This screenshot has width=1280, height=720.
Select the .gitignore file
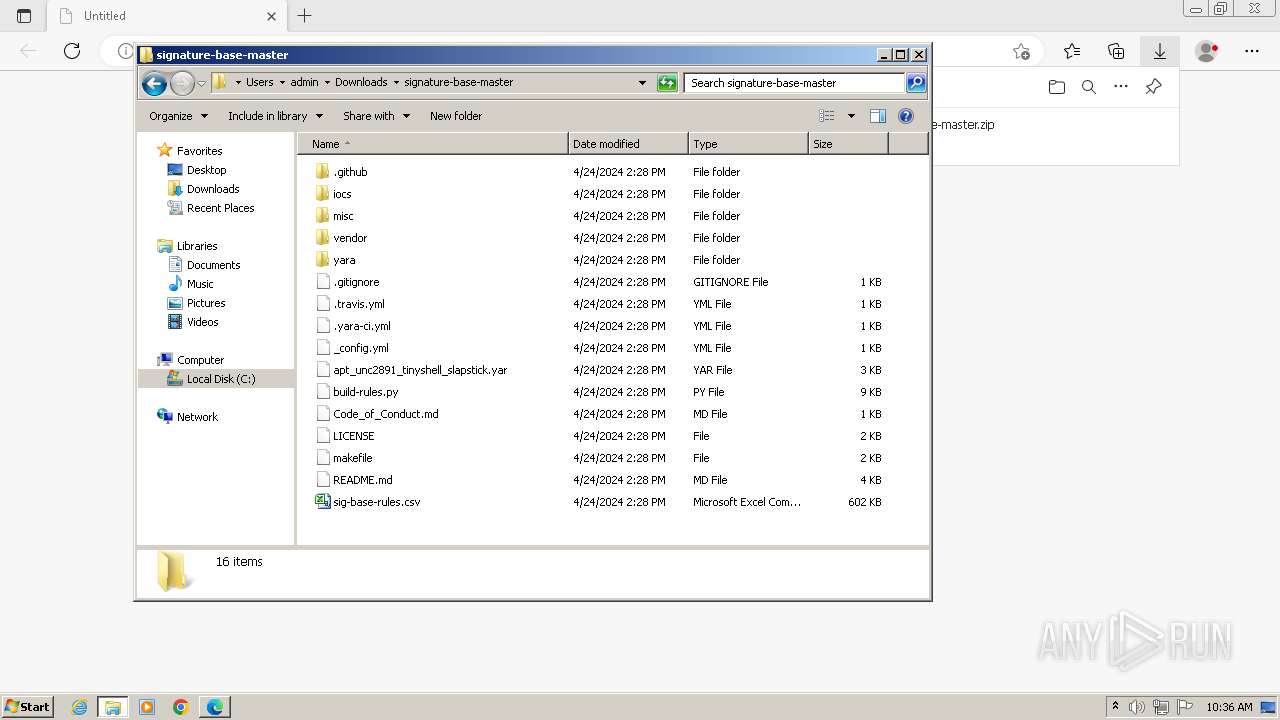pos(356,282)
